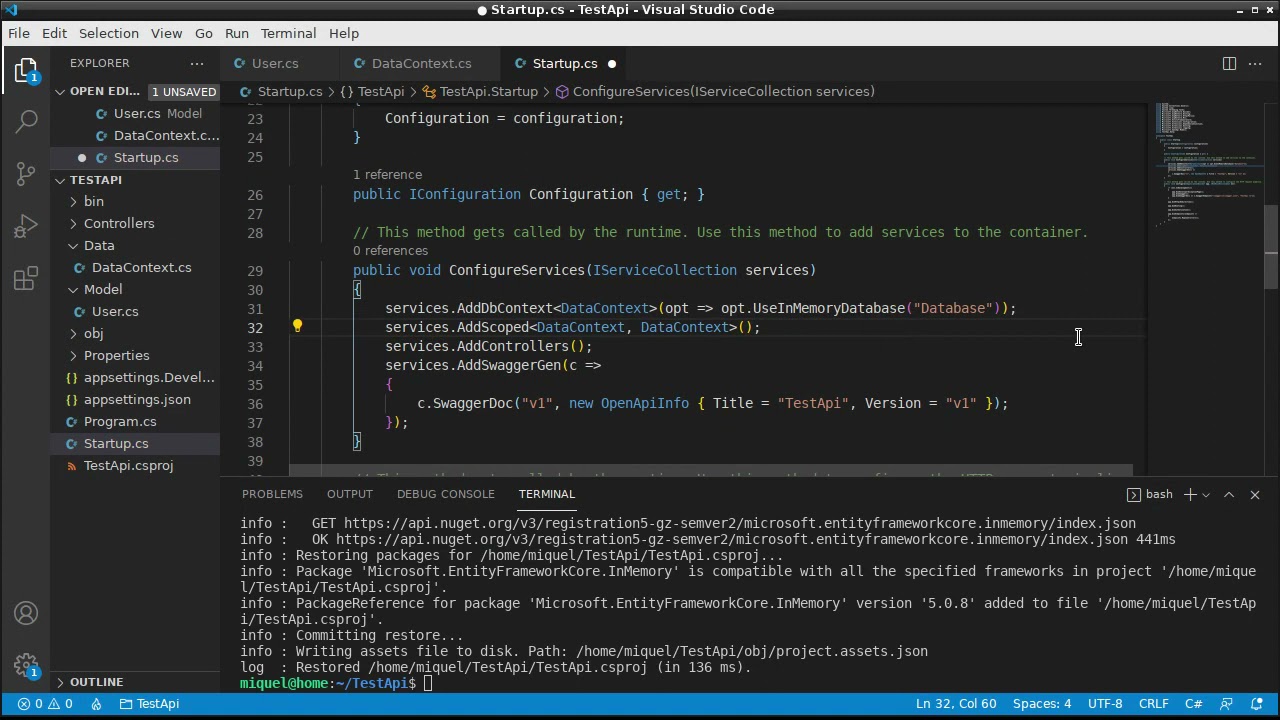Click the errors and warnings status indicator
Image resolution: width=1280 pixels, height=720 pixels.
pyautogui.click(x=45, y=703)
